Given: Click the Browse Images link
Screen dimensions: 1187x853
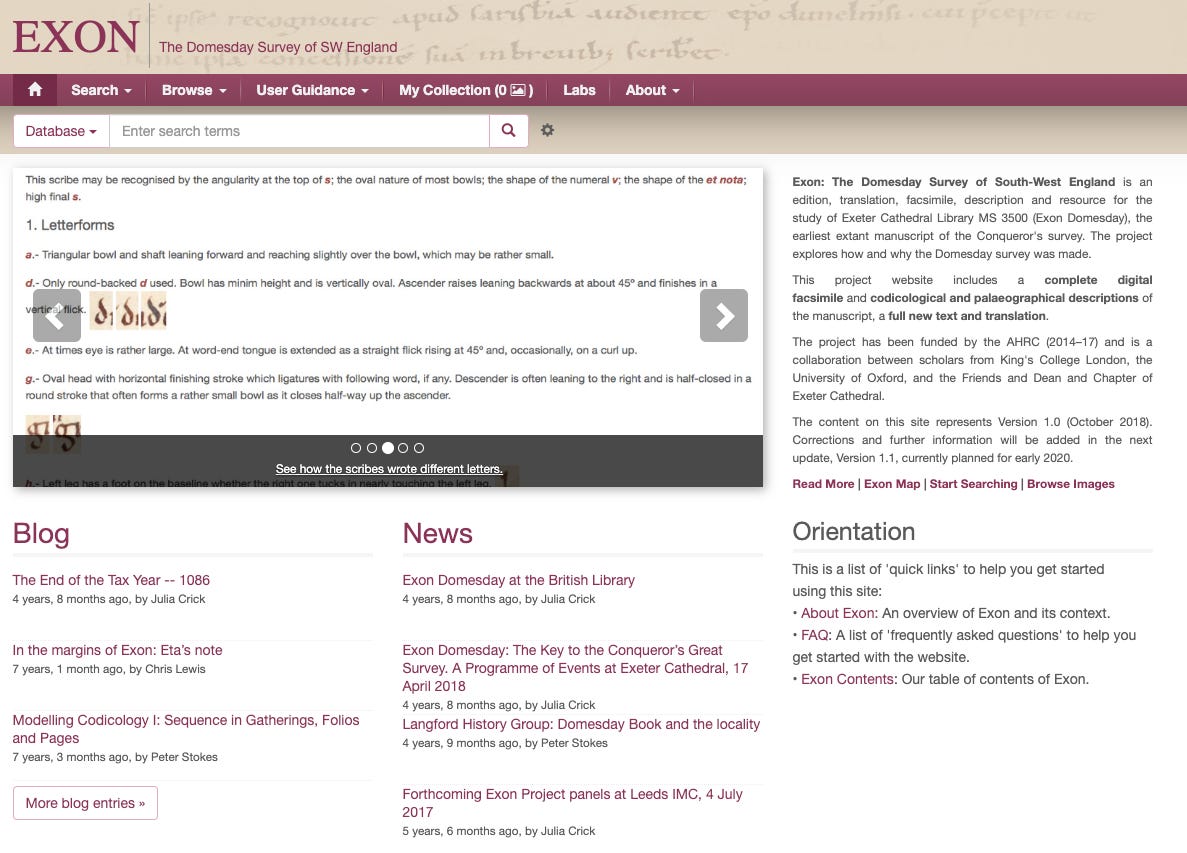Looking at the screenshot, I should [x=1070, y=484].
